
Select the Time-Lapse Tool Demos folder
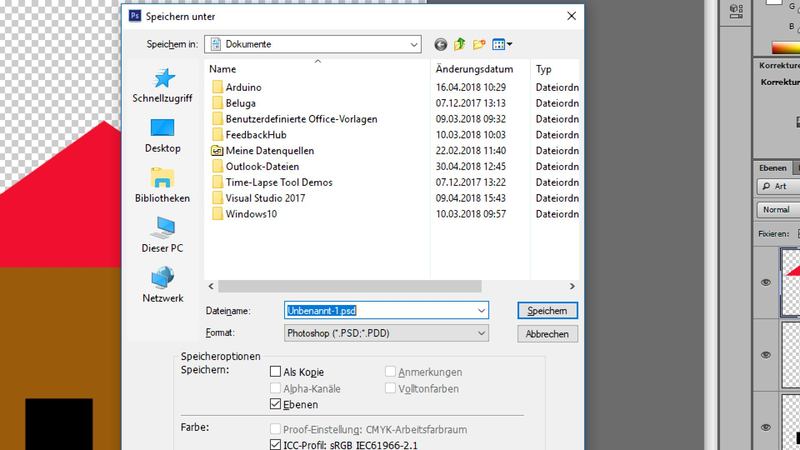coord(272,182)
